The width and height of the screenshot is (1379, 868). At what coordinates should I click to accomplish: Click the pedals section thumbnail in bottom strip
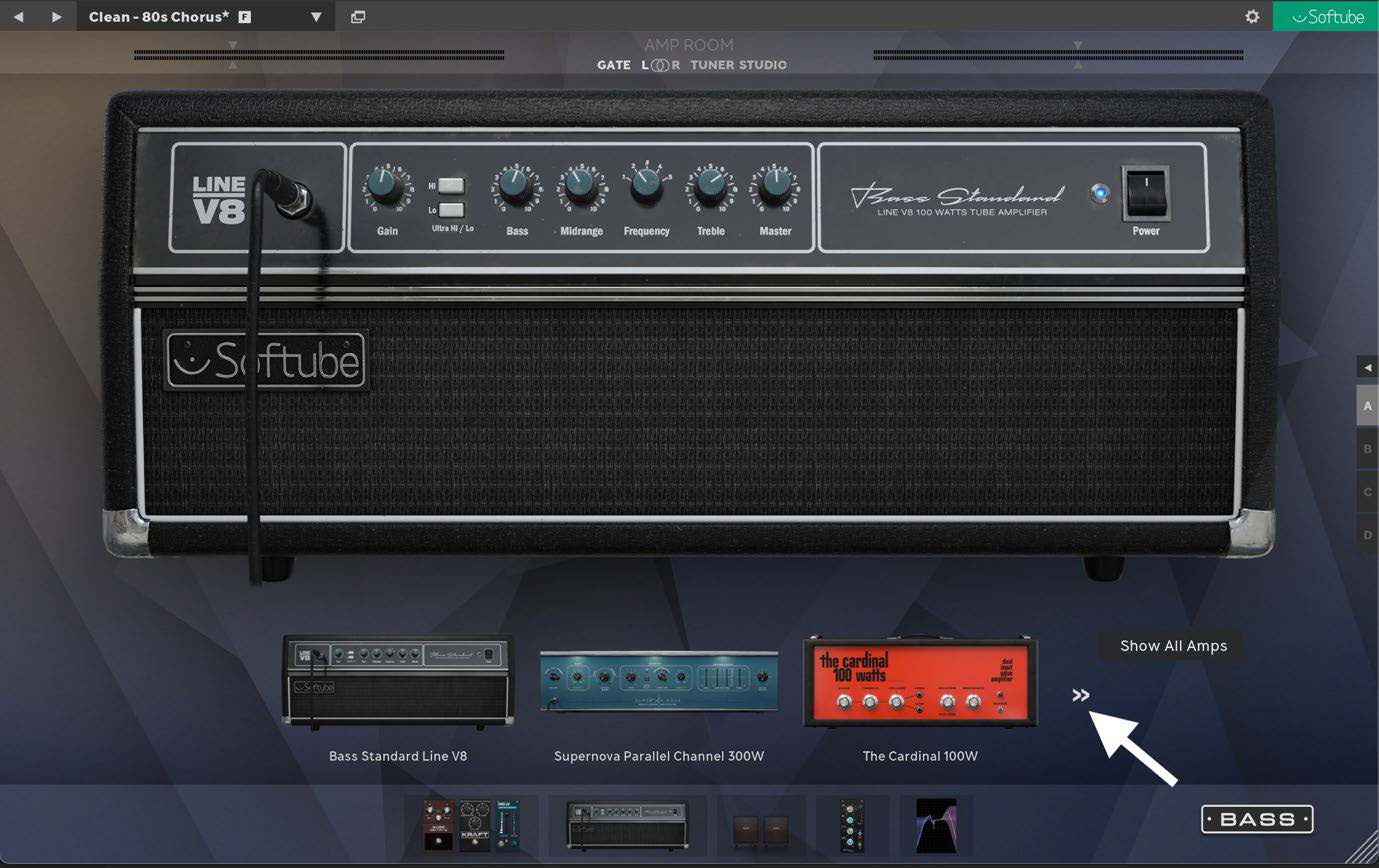[x=472, y=826]
